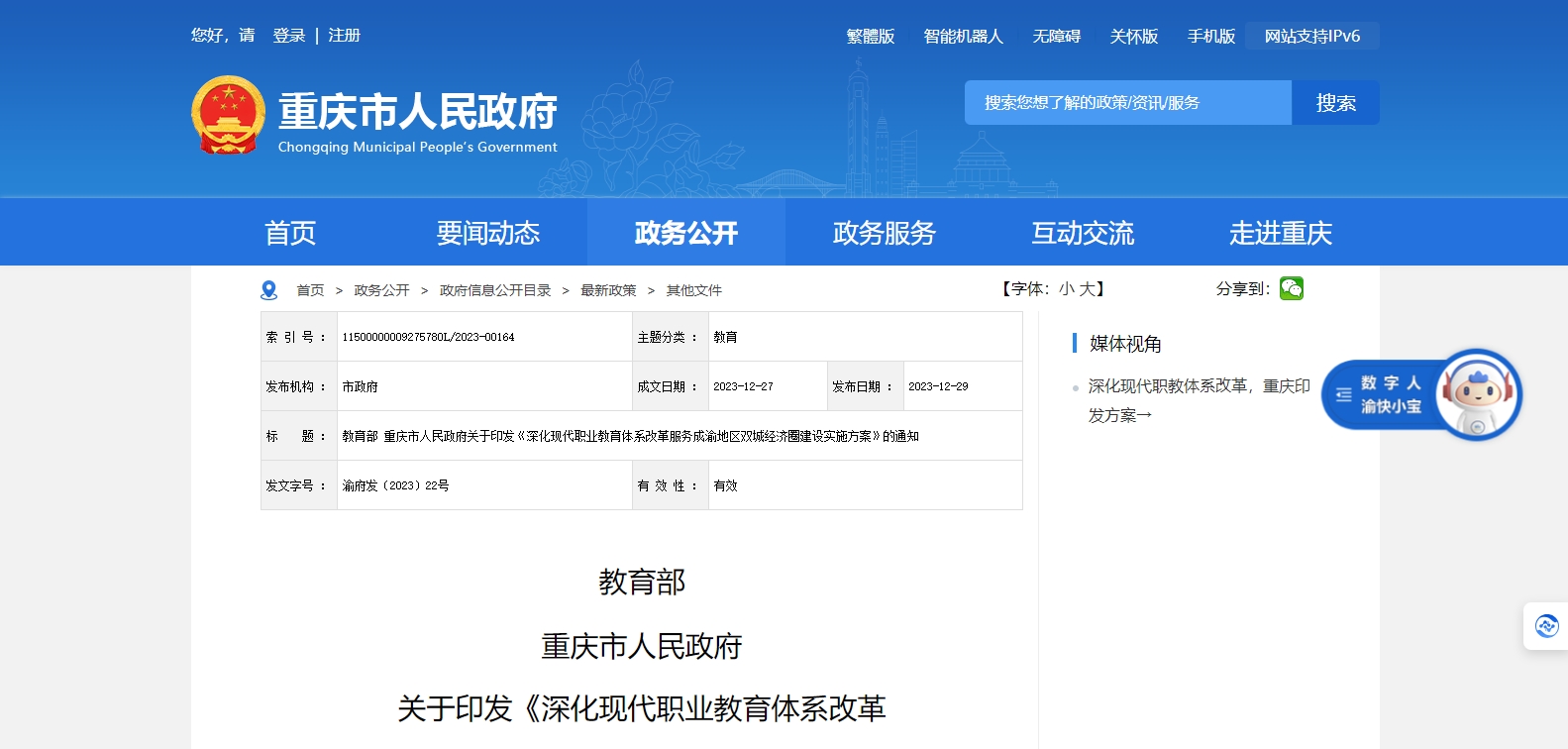Click the national emblem logo
Image resolution: width=1568 pixels, height=749 pixels.
228,115
